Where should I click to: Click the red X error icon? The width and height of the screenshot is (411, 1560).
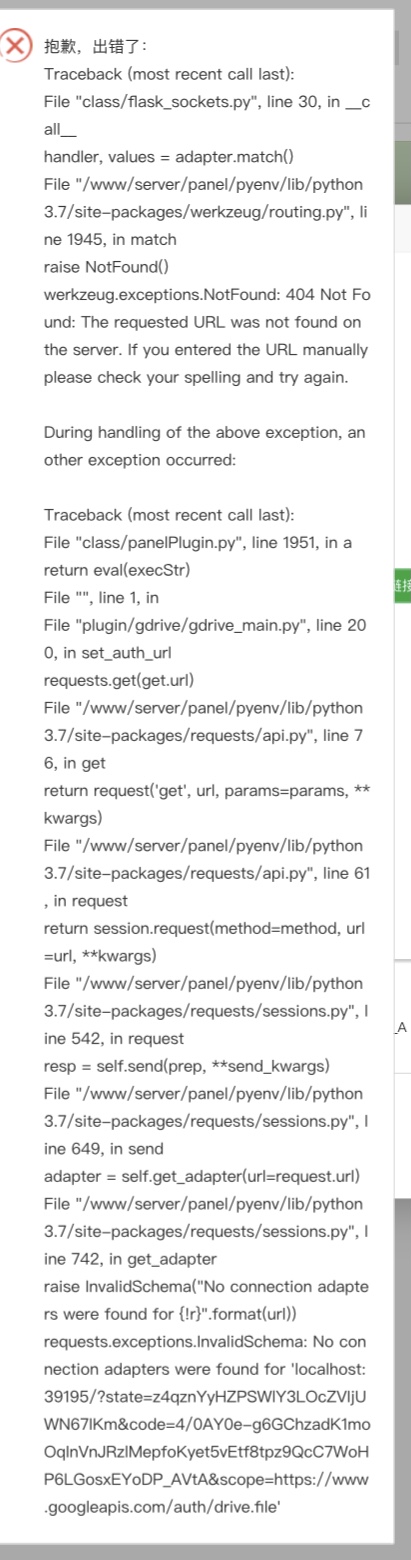point(16,45)
